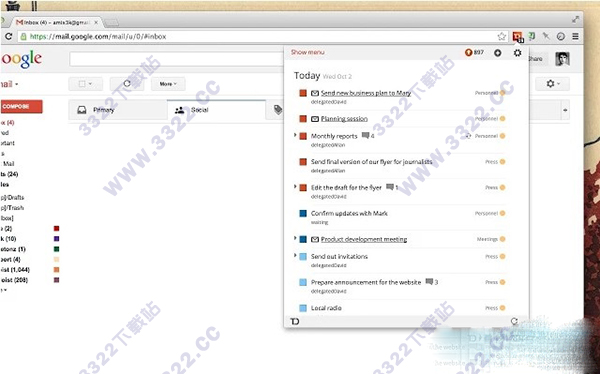Open the Todoist settings gear

[517, 53]
